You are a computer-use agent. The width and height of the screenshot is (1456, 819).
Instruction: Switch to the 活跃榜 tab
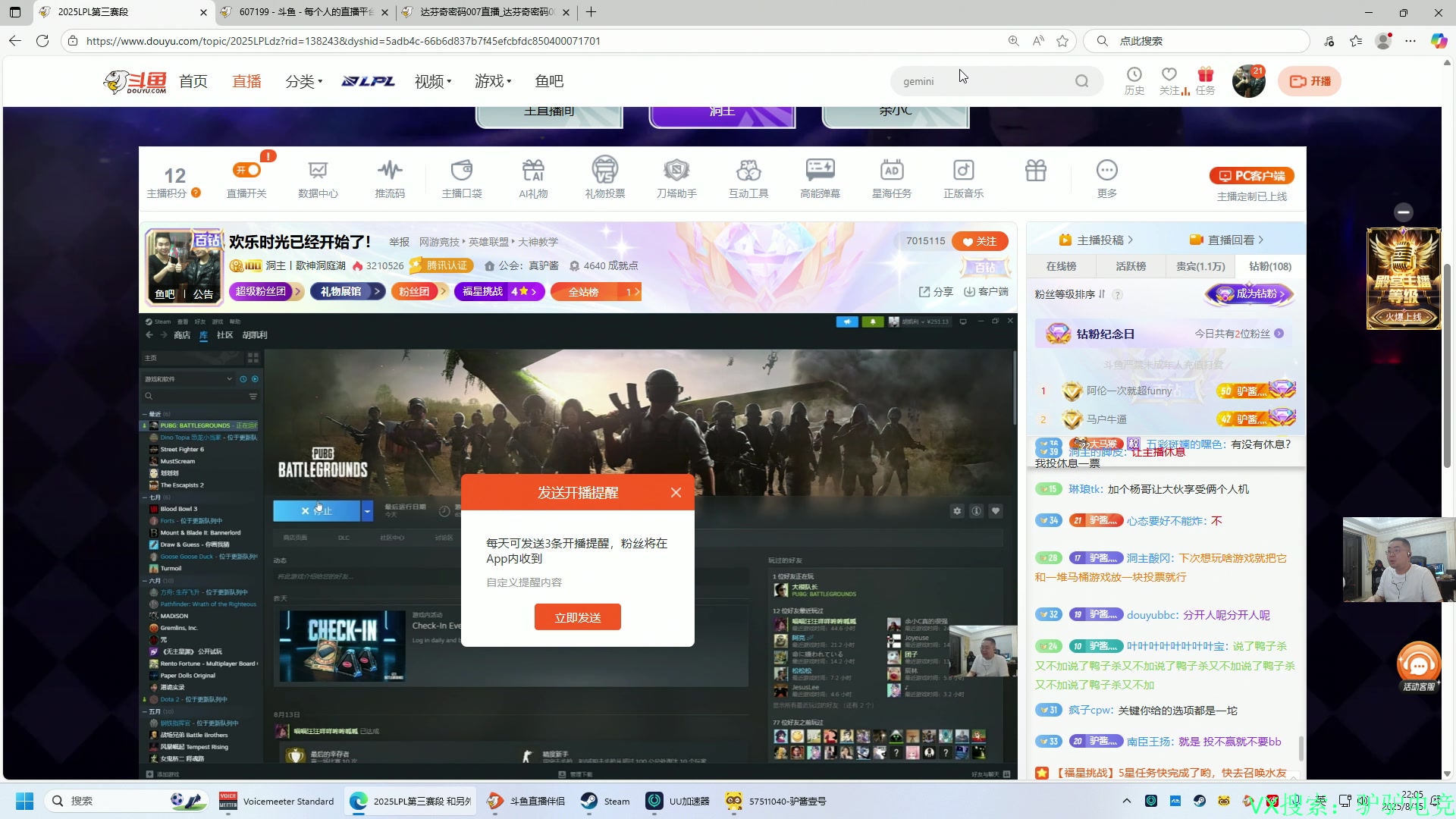tap(1131, 266)
